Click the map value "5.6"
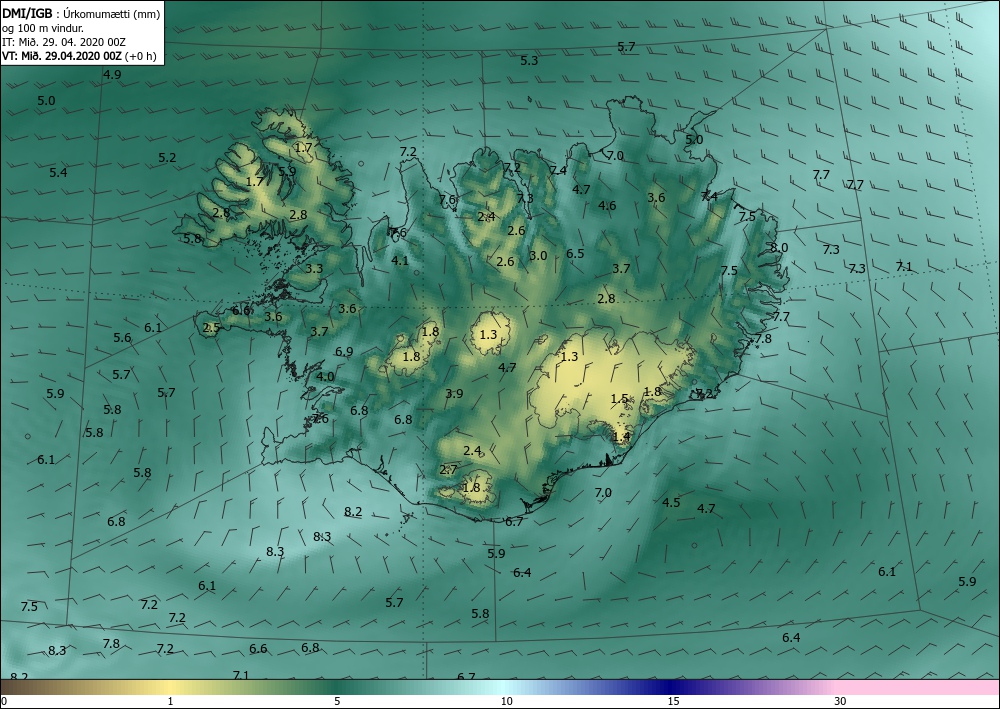The height and width of the screenshot is (709, 1000). click(122, 338)
